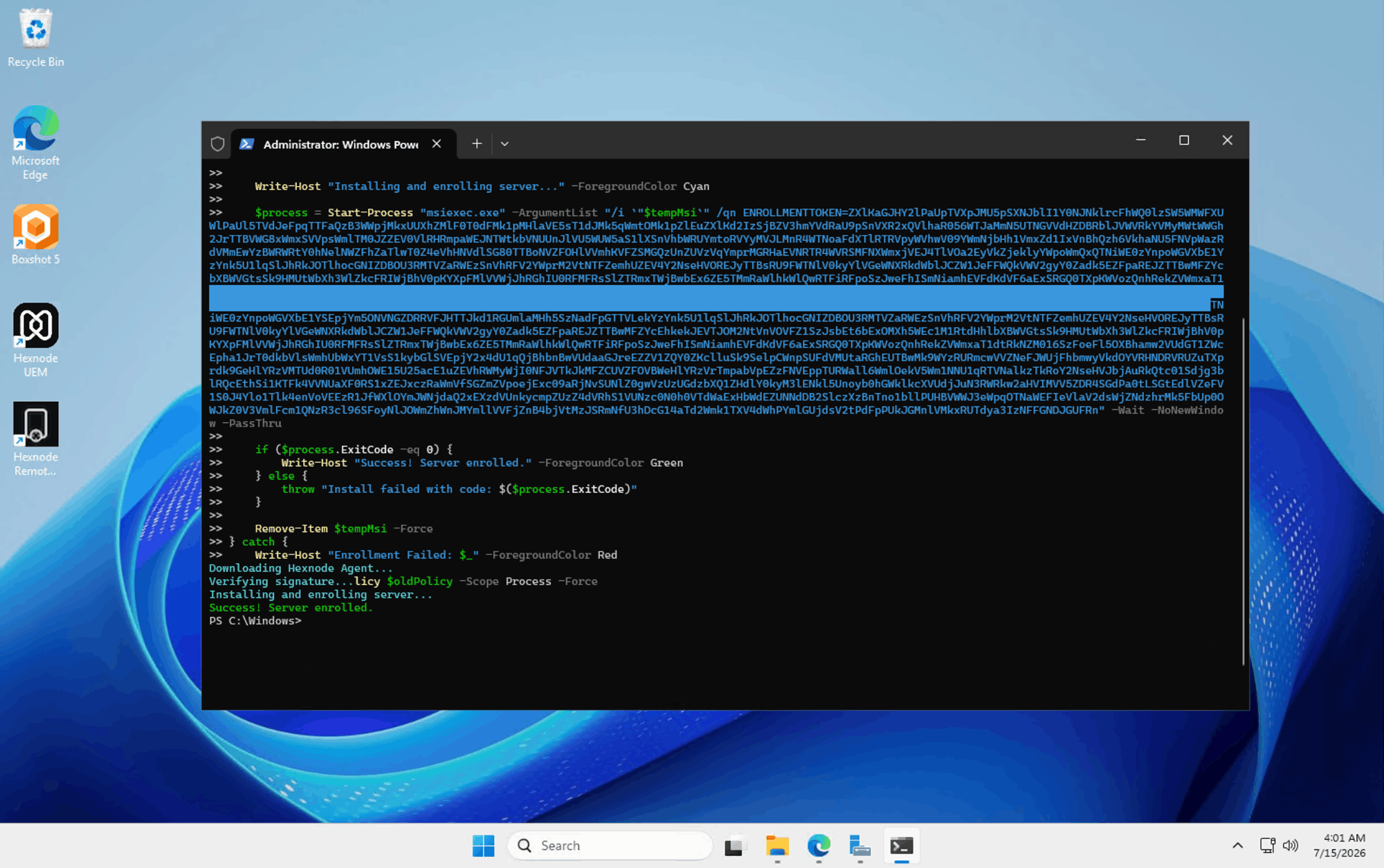Click the 'Verifying signature...' output text
This screenshot has width=1384, height=868.
tap(282, 582)
